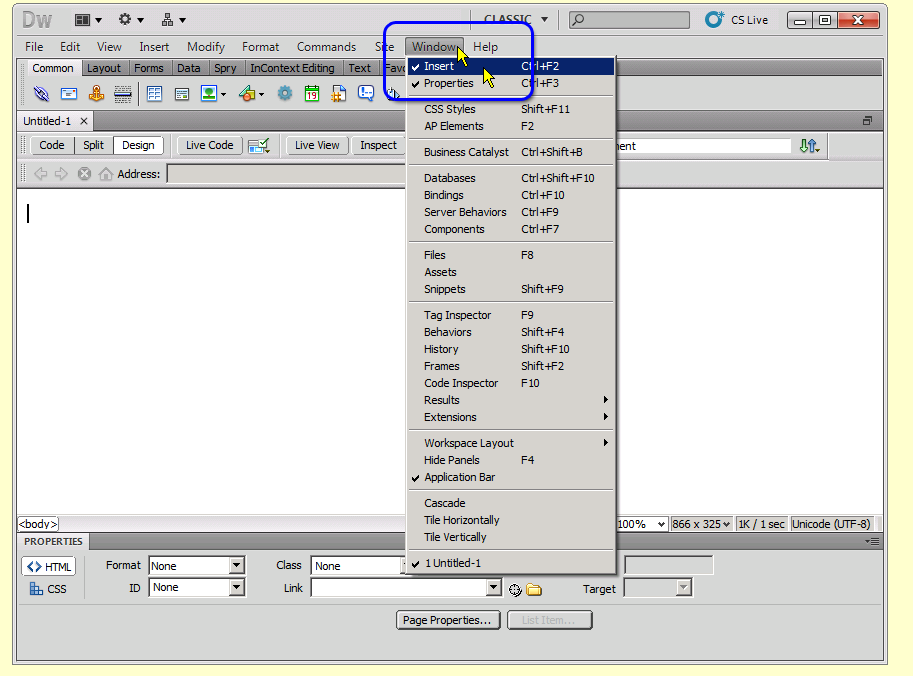Expand the Workspace Layout submenu
Image resolution: width=913 pixels, height=676 pixels.
(x=511, y=443)
